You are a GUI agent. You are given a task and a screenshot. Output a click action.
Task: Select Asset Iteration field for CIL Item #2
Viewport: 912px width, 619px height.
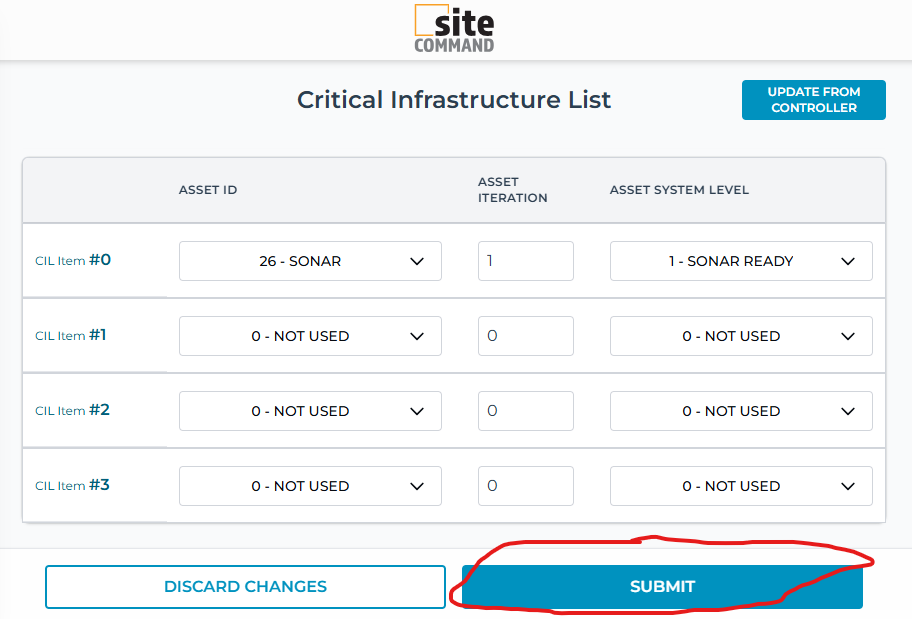[x=525, y=411]
